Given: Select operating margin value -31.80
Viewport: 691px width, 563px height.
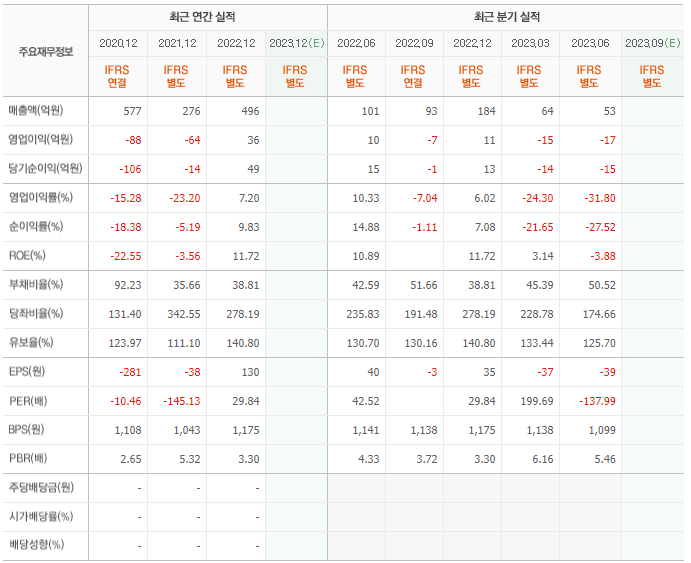Looking at the screenshot, I should pyautogui.click(x=600, y=198).
